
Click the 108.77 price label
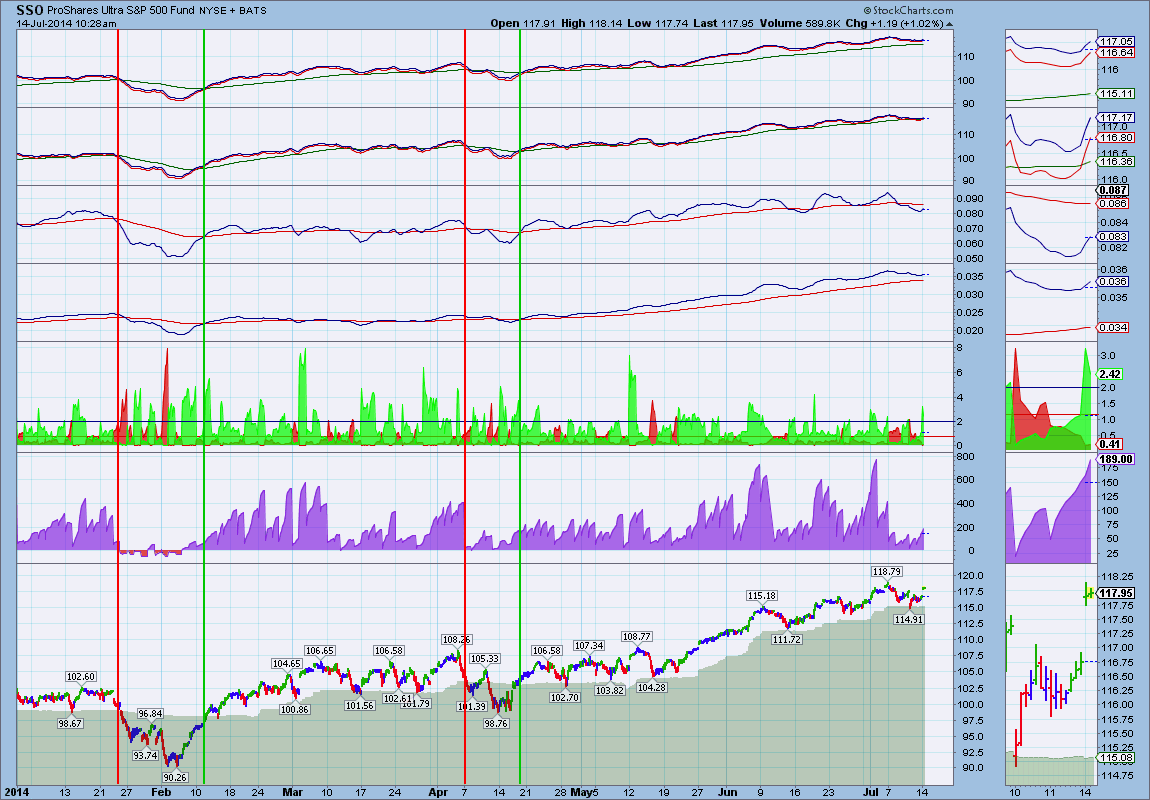(636, 636)
